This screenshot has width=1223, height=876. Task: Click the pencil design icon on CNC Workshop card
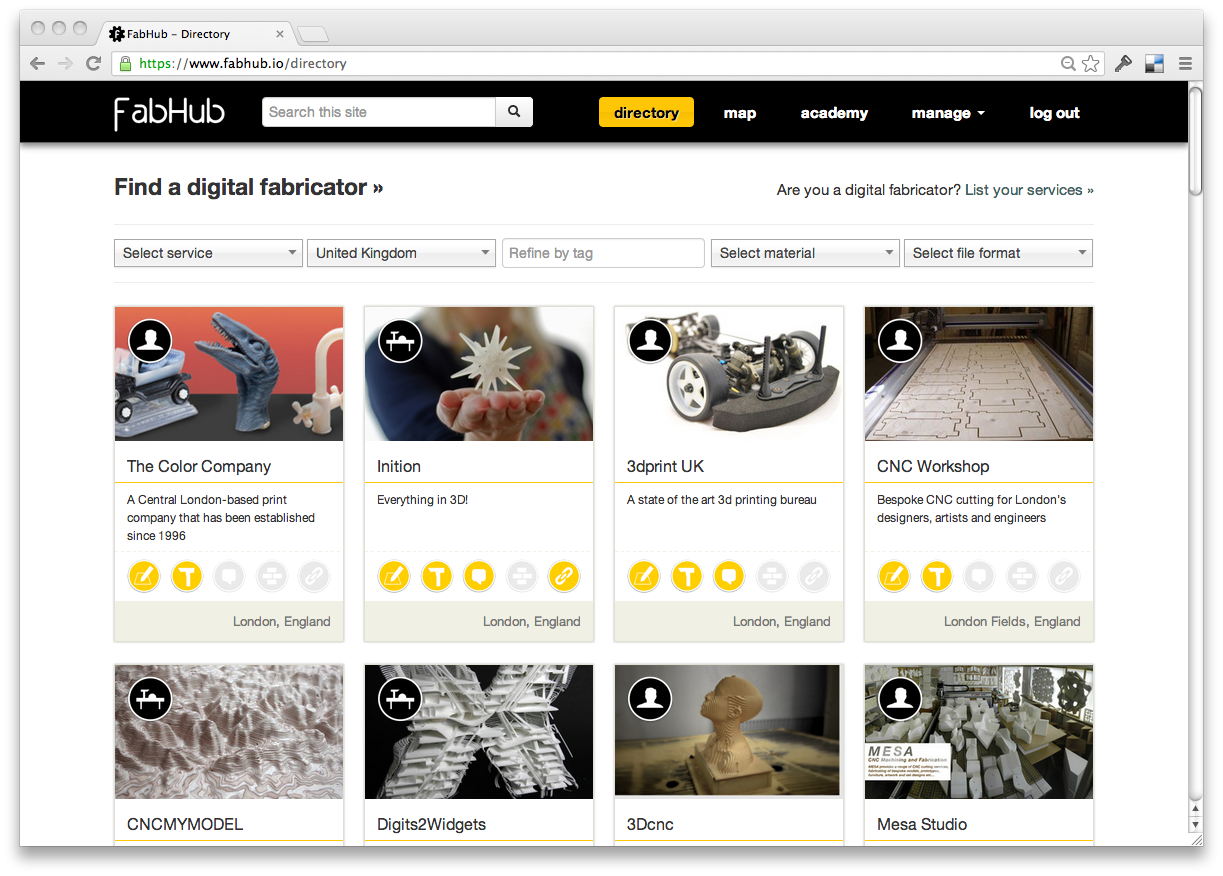[x=894, y=576]
